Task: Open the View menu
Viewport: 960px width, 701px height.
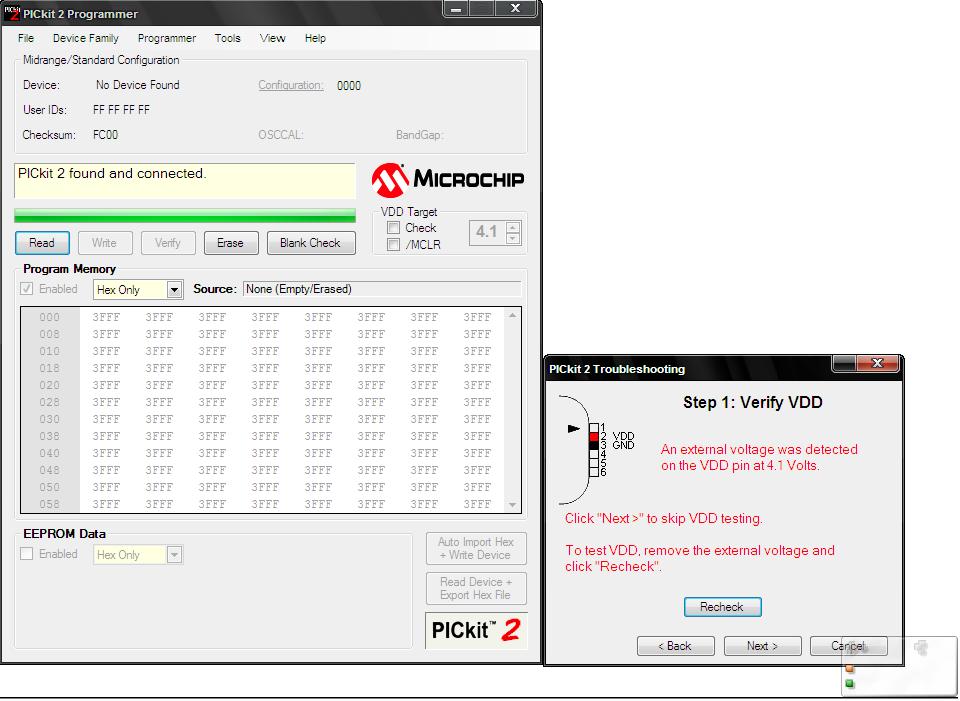Action: pos(272,38)
